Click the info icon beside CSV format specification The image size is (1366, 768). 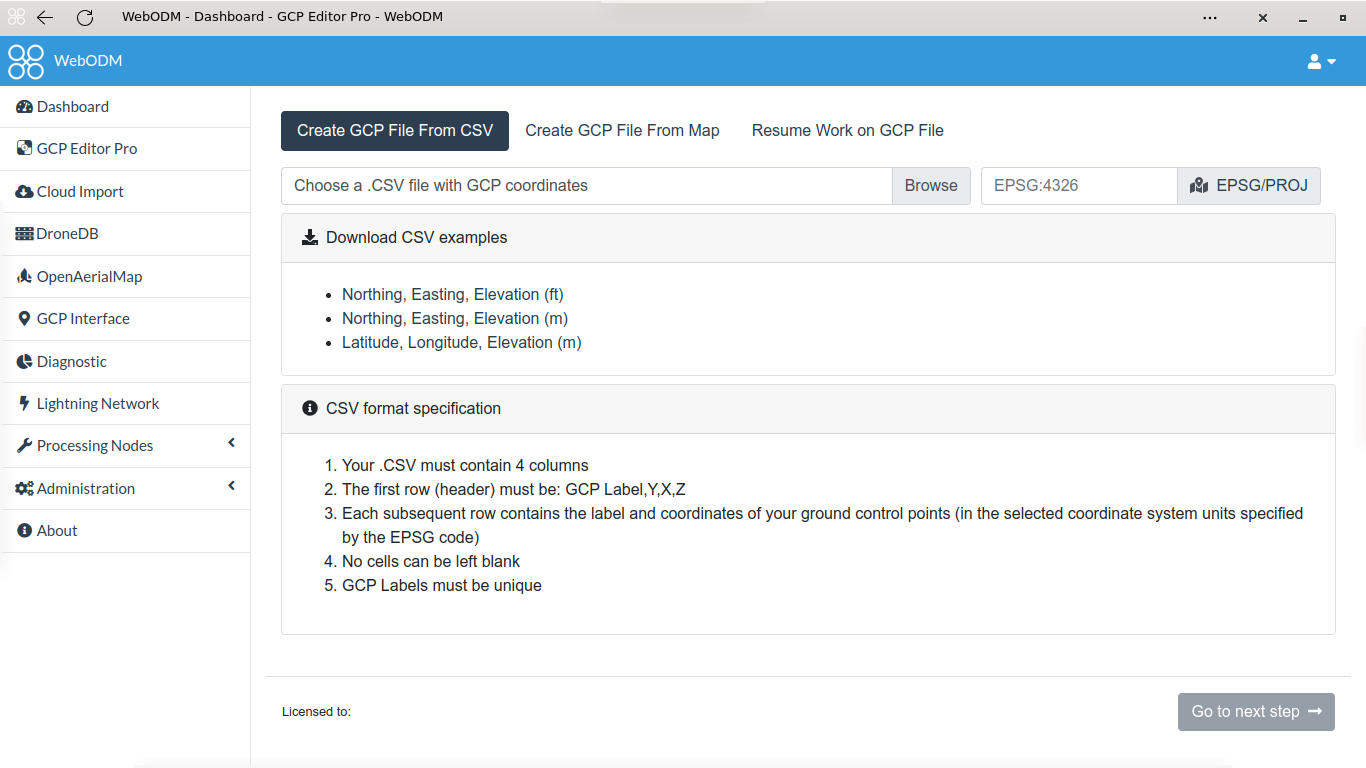pyautogui.click(x=310, y=409)
